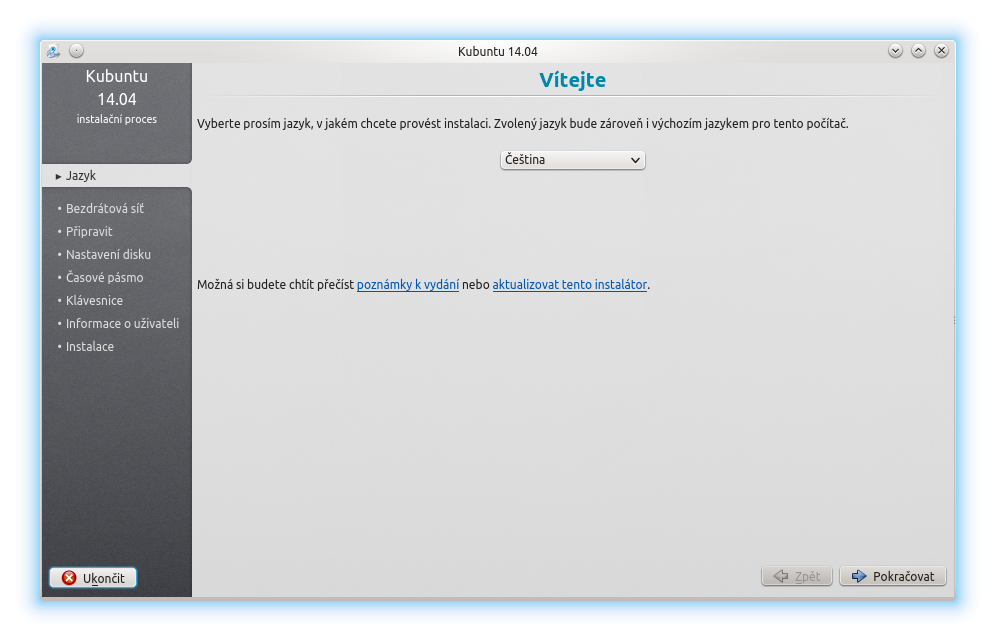This screenshot has width=996, height=641.
Task: Select the Nastavení disku step
Action: coord(108,255)
